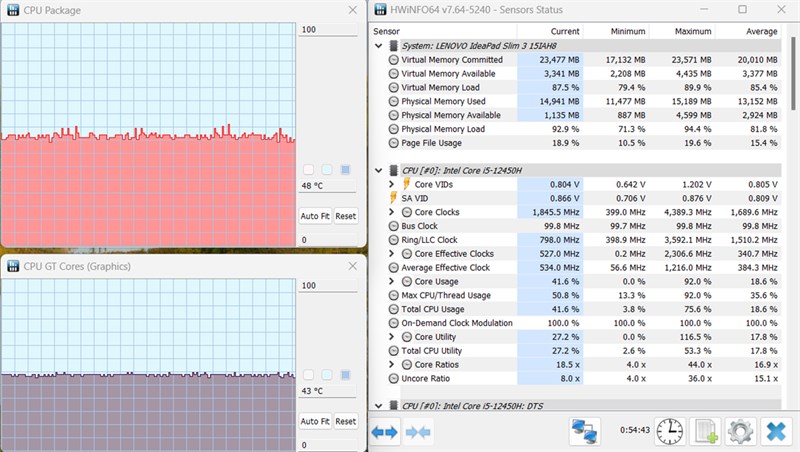
Task: Click the expand sensor columns double-arrow icon
Action: (385, 433)
